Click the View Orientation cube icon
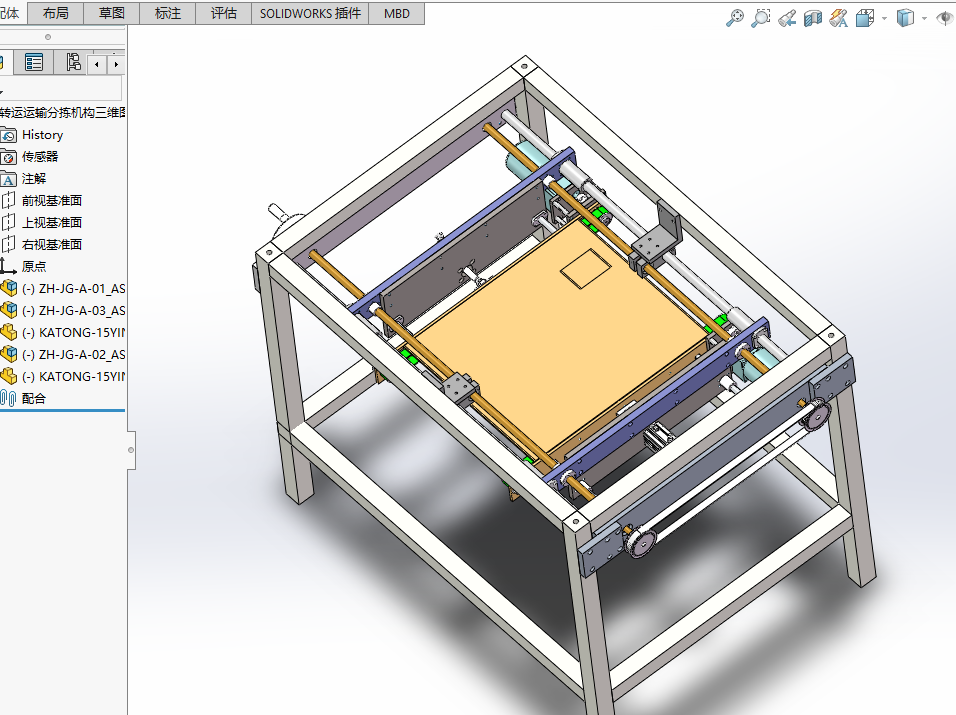The width and height of the screenshot is (956, 715). point(865,18)
